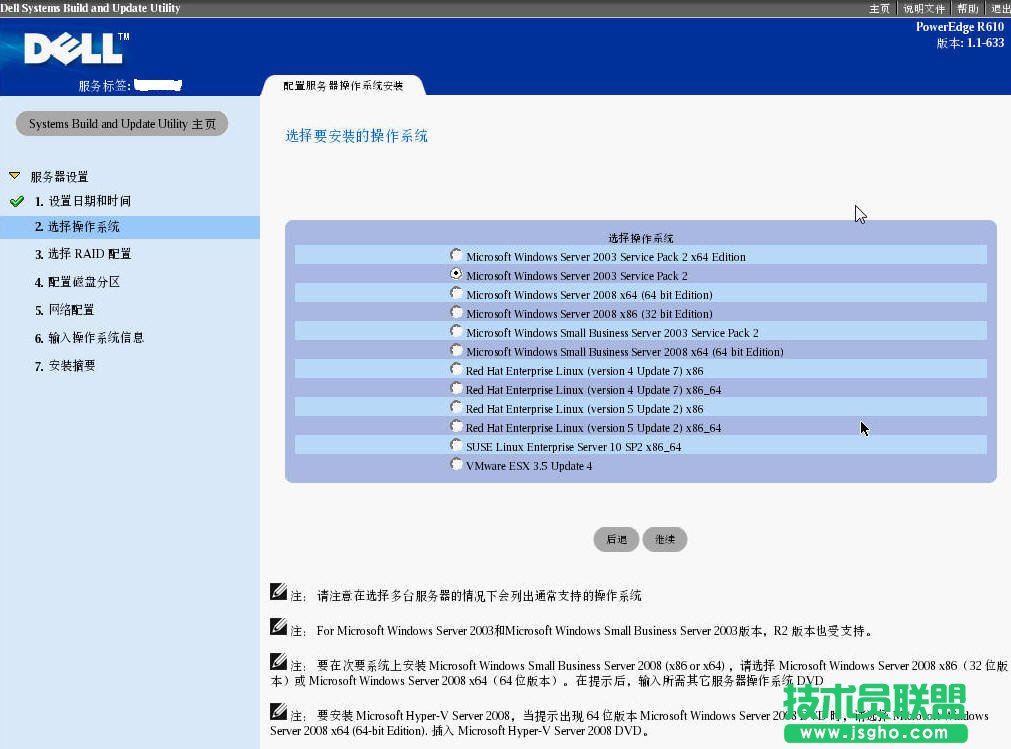The height and width of the screenshot is (749, 1011).
Task: Click the note icon beside the Hyper-V Server 2008 note
Action: pyautogui.click(x=277, y=711)
